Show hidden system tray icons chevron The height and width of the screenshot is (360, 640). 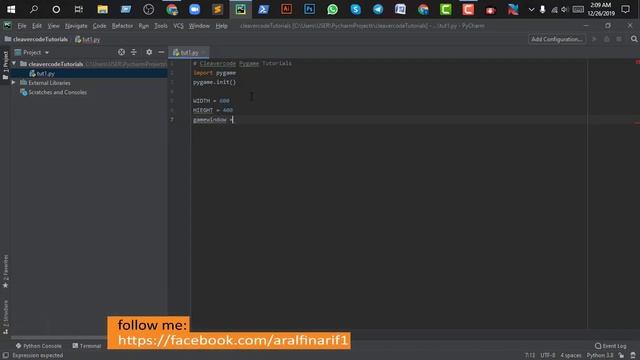click(x=531, y=9)
